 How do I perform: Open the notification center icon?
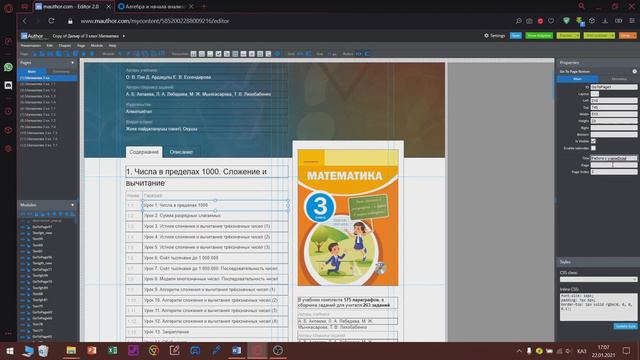point(626,351)
